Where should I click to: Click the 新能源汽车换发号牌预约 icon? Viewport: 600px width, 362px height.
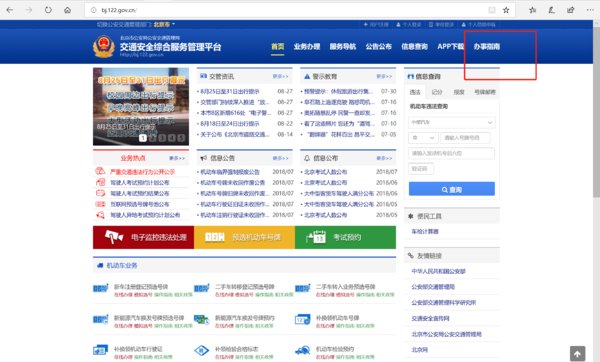point(202,320)
